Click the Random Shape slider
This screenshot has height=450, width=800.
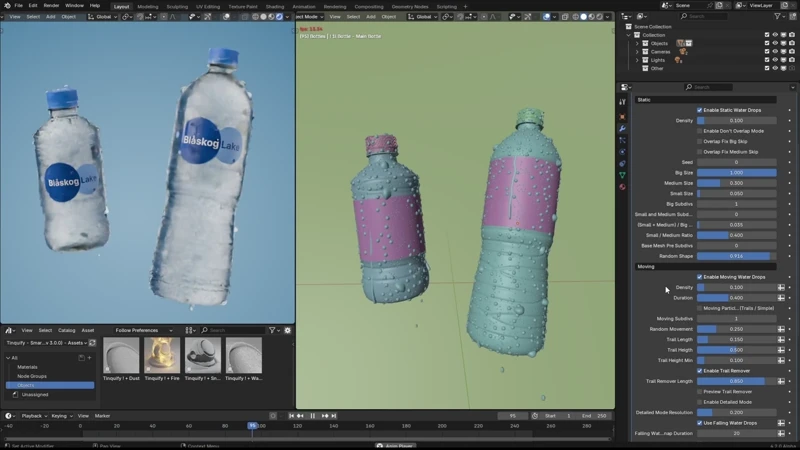(x=736, y=256)
